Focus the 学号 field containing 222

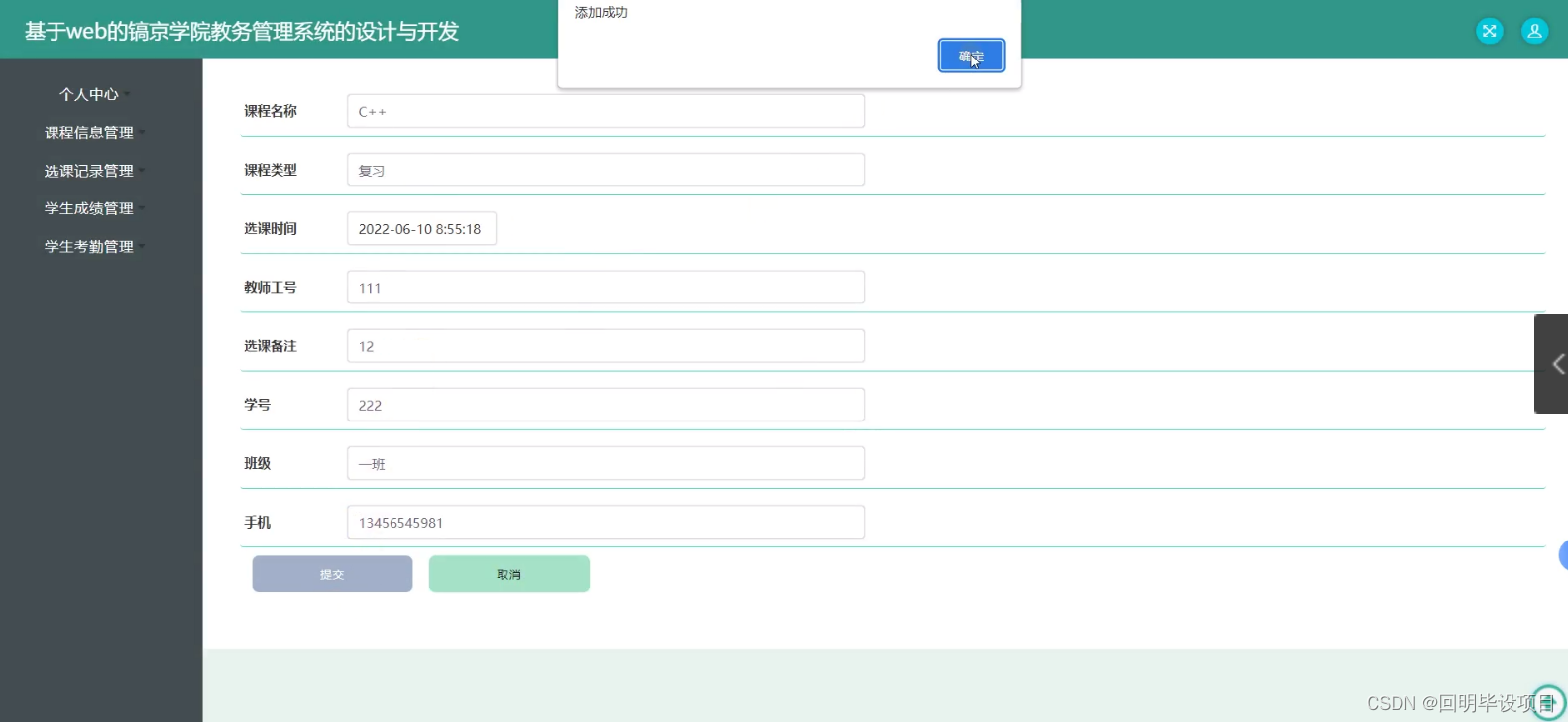click(606, 405)
